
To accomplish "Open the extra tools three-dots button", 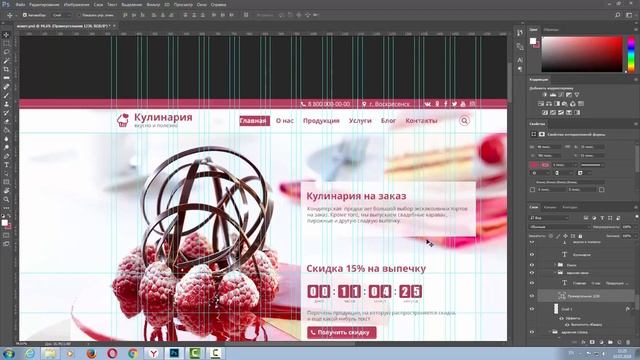I will [6, 208].
